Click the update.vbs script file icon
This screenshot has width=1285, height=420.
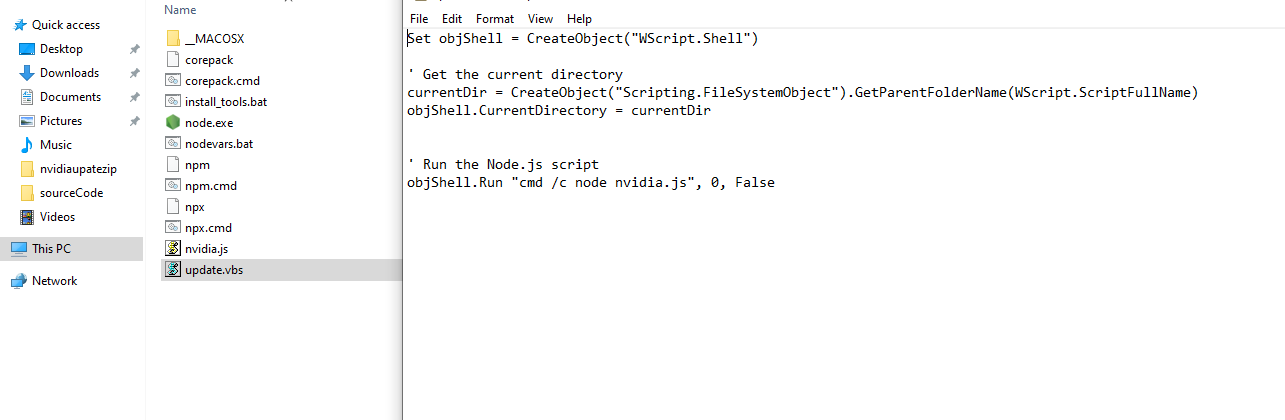point(172,269)
